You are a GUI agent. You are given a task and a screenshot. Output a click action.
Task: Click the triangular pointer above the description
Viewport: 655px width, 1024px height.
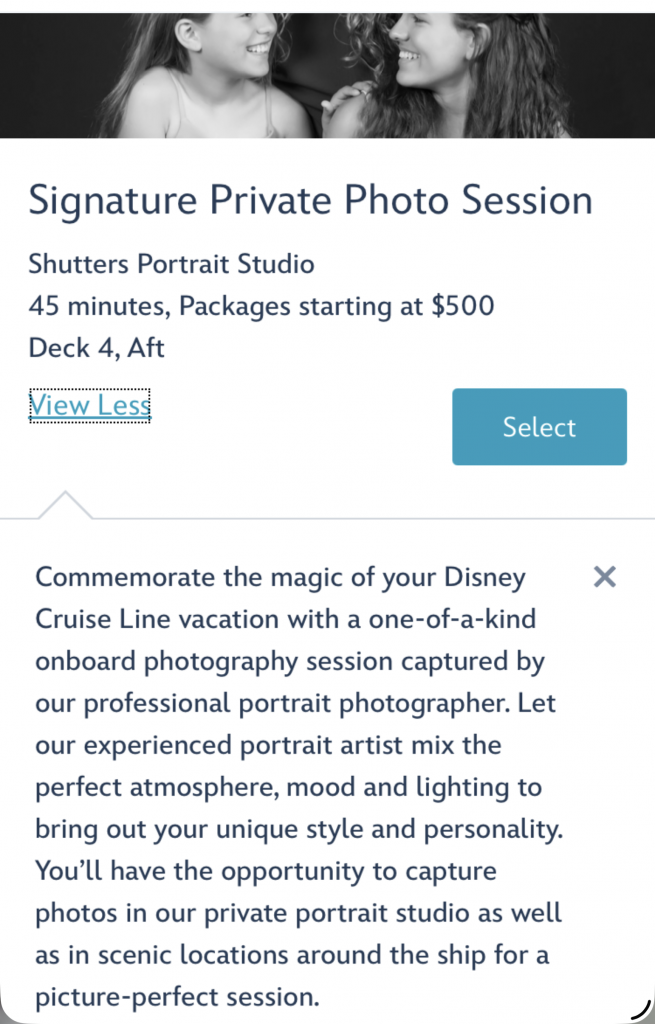click(65, 505)
